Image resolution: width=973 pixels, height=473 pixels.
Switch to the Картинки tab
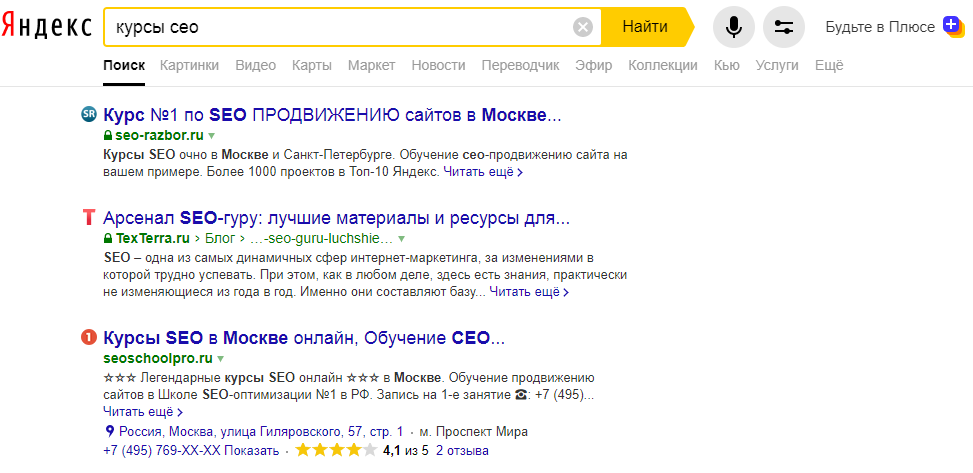pos(189,65)
